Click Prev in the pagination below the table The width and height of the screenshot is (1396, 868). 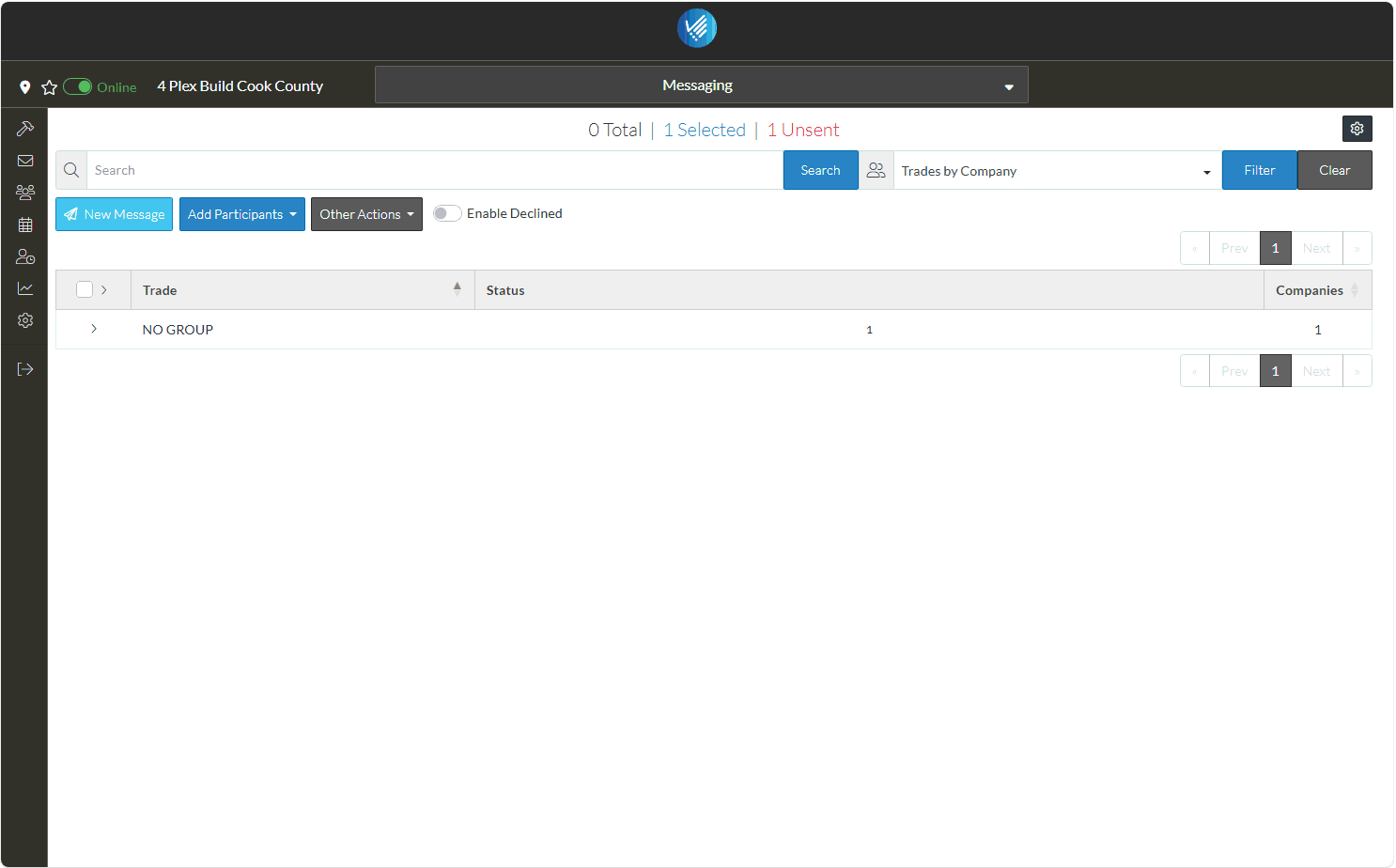[1234, 371]
